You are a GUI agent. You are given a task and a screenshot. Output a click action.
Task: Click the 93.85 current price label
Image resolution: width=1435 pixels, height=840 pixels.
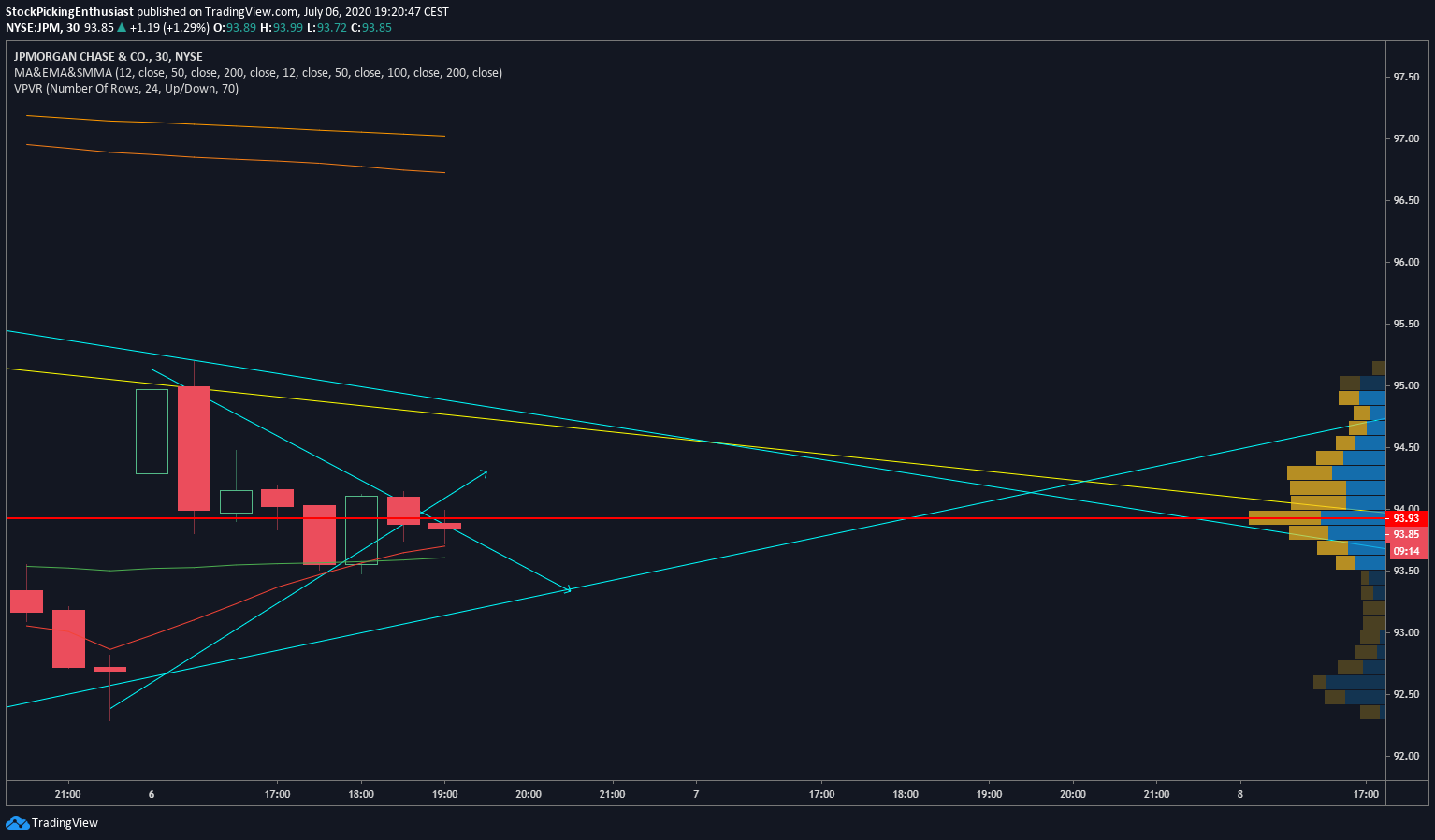[1406, 534]
